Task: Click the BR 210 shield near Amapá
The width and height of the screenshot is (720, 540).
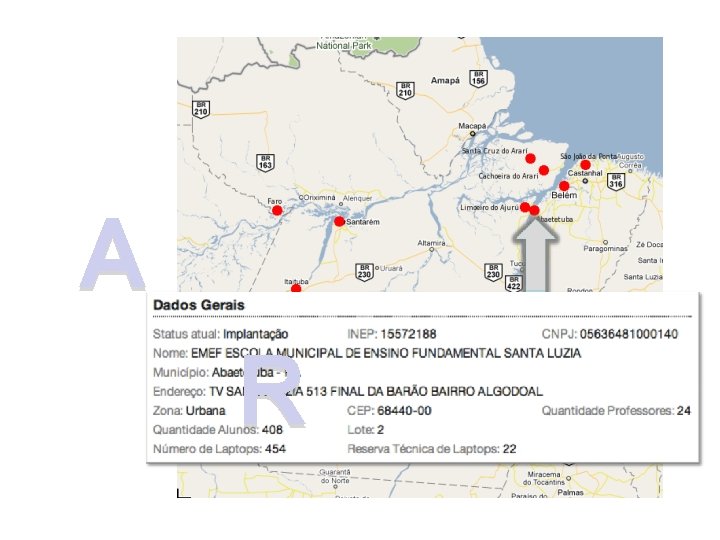Action: pos(405,90)
